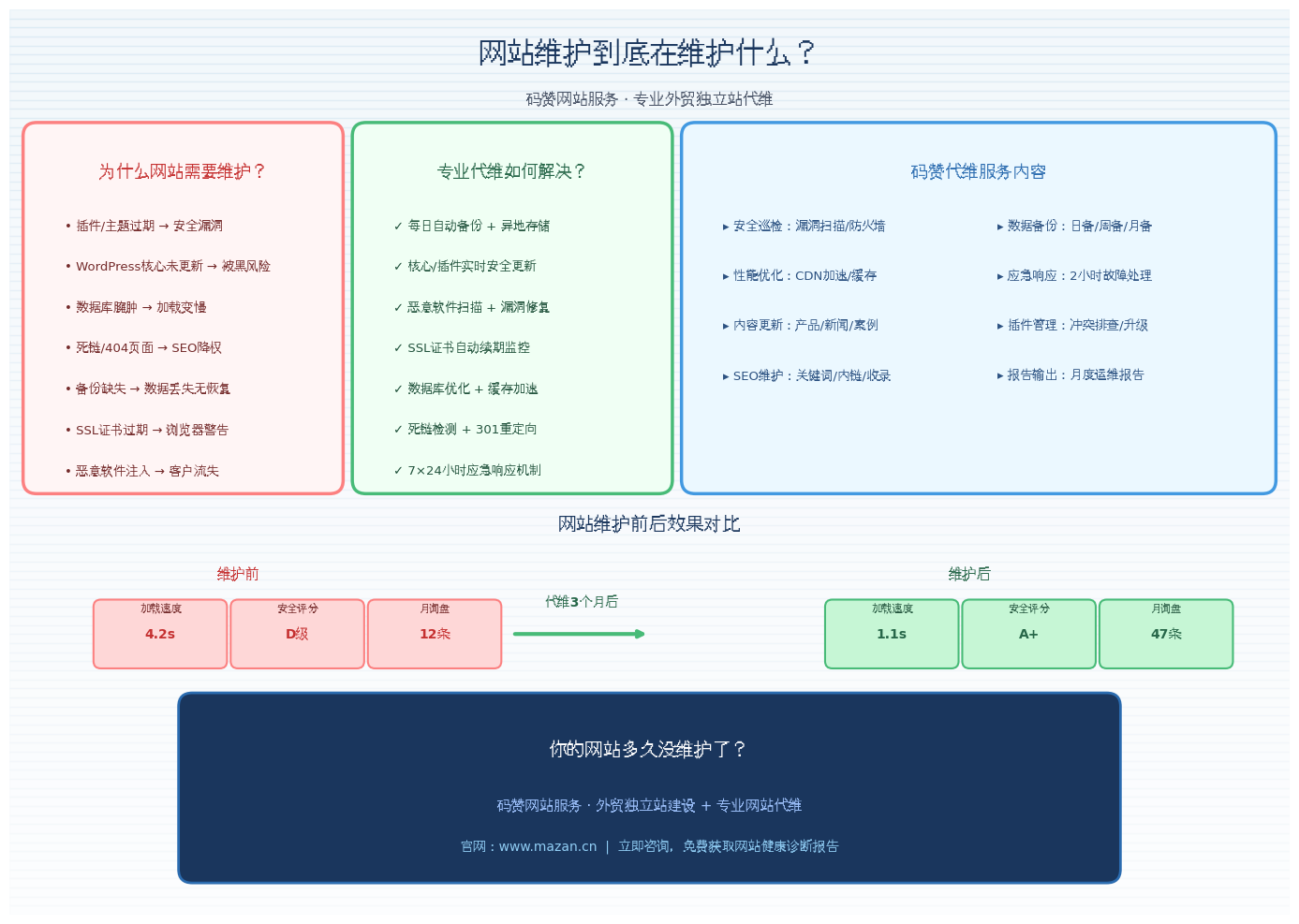Select 核心/插件实时安全更新
This screenshot has width=1299, height=924.
tap(465, 267)
